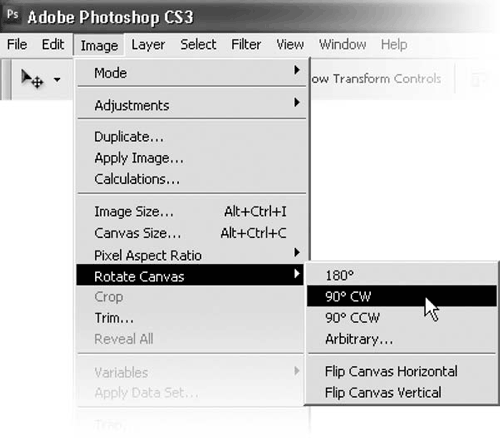The image size is (500, 438).
Task: Open the View menu
Action: click(x=290, y=44)
